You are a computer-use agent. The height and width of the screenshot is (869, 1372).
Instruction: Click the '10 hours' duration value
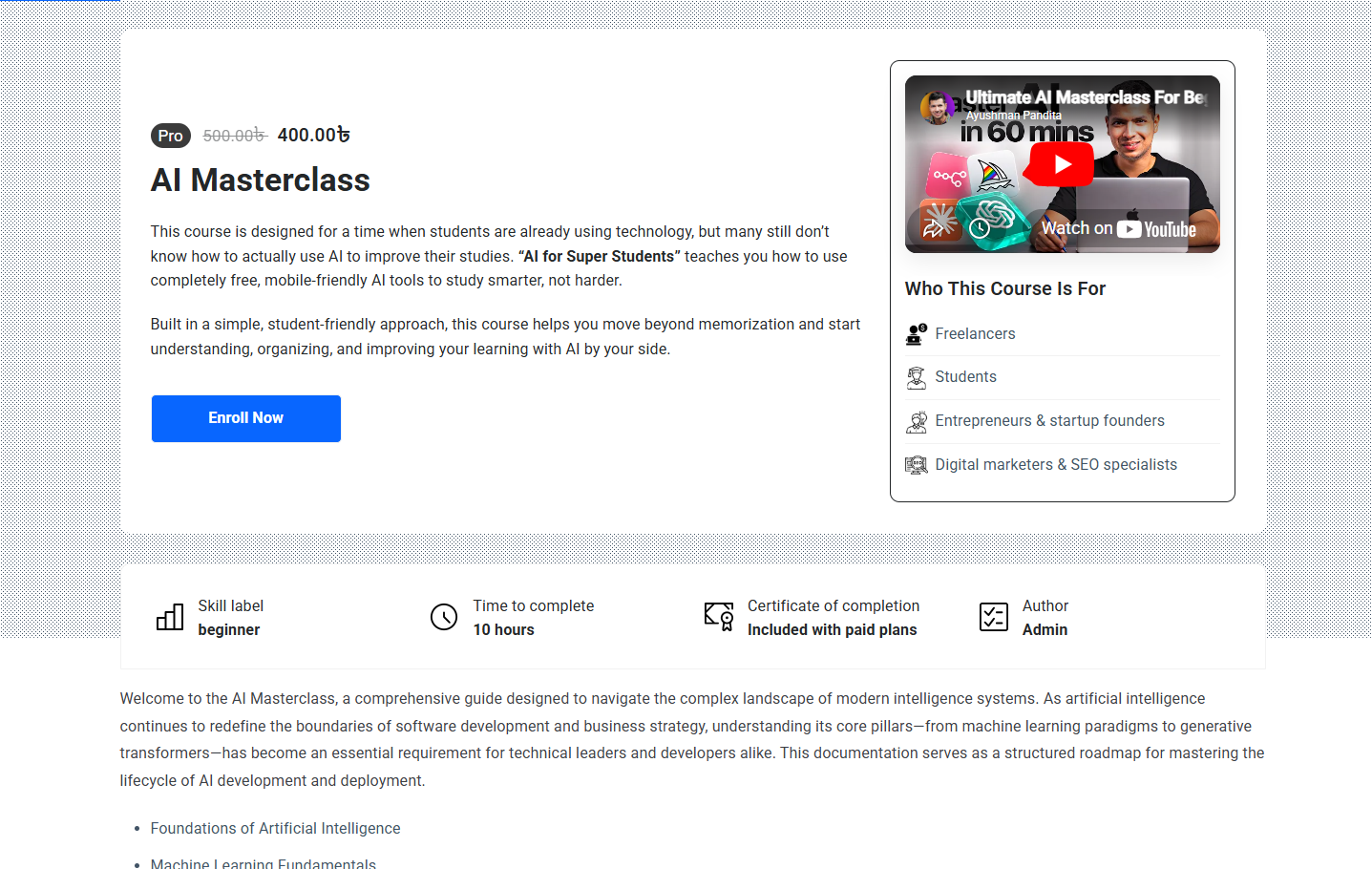click(x=503, y=629)
